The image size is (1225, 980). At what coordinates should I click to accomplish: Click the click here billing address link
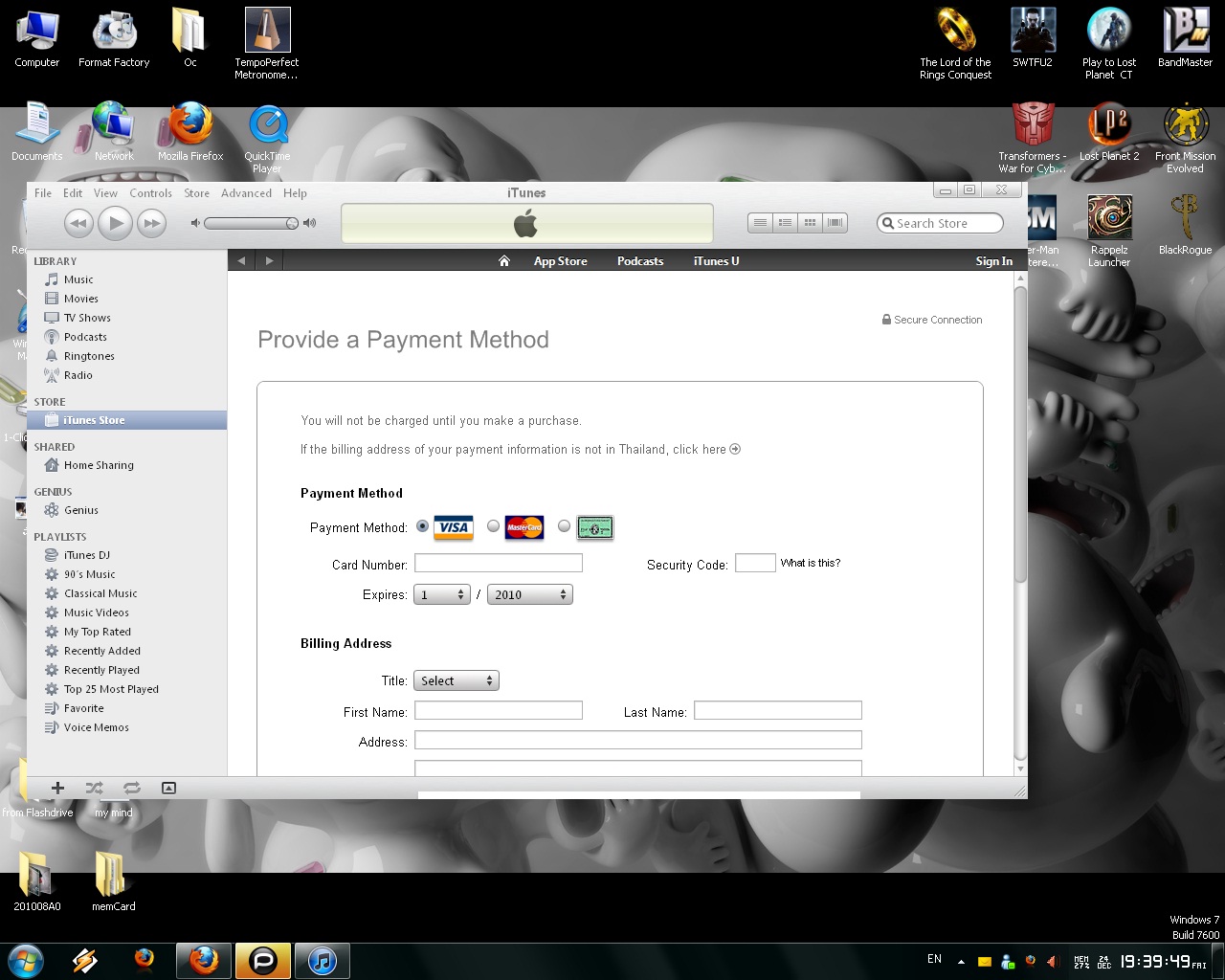(x=706, y=449)
